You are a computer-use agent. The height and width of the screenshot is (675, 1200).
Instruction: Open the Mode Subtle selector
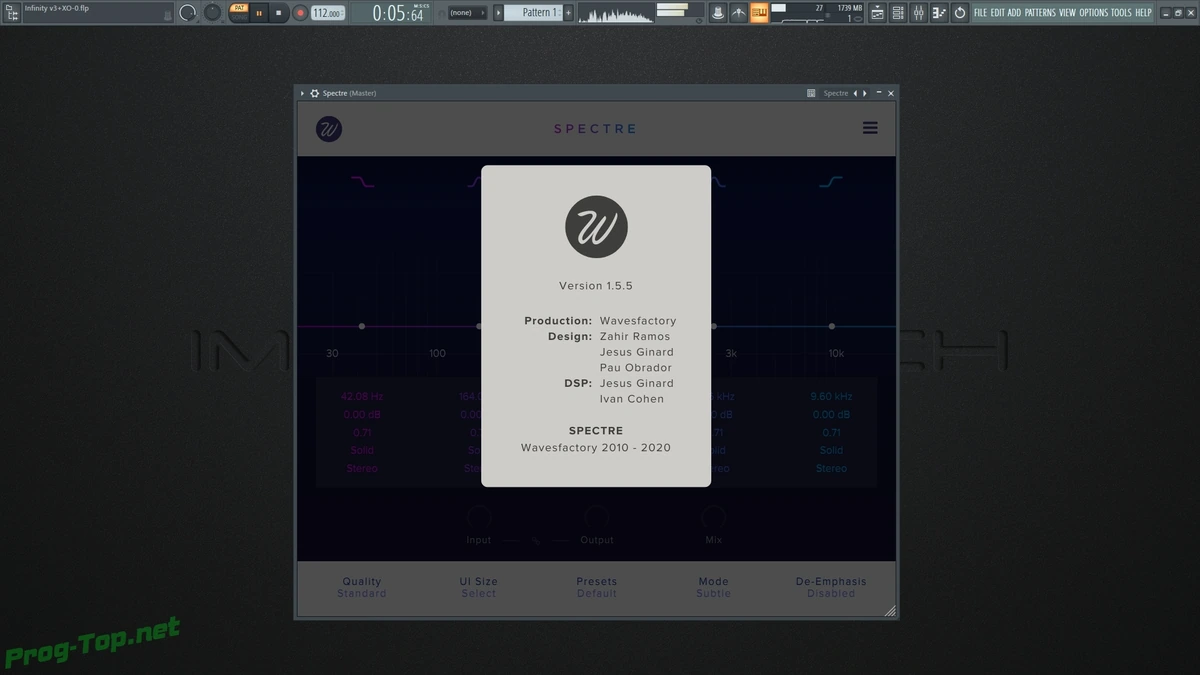[x=714, y=587]
